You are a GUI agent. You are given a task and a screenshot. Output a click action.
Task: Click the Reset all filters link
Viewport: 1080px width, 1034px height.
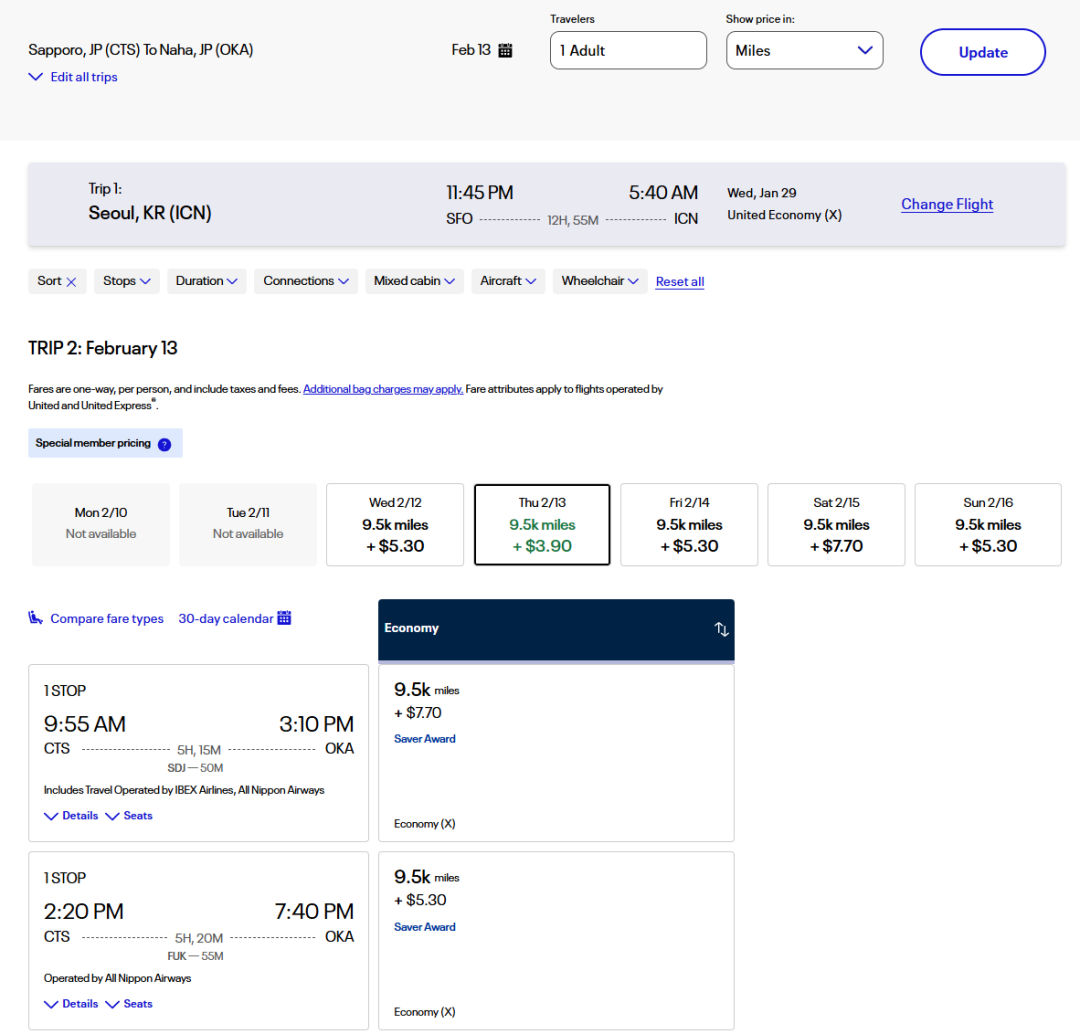click(x=680, y=282)
